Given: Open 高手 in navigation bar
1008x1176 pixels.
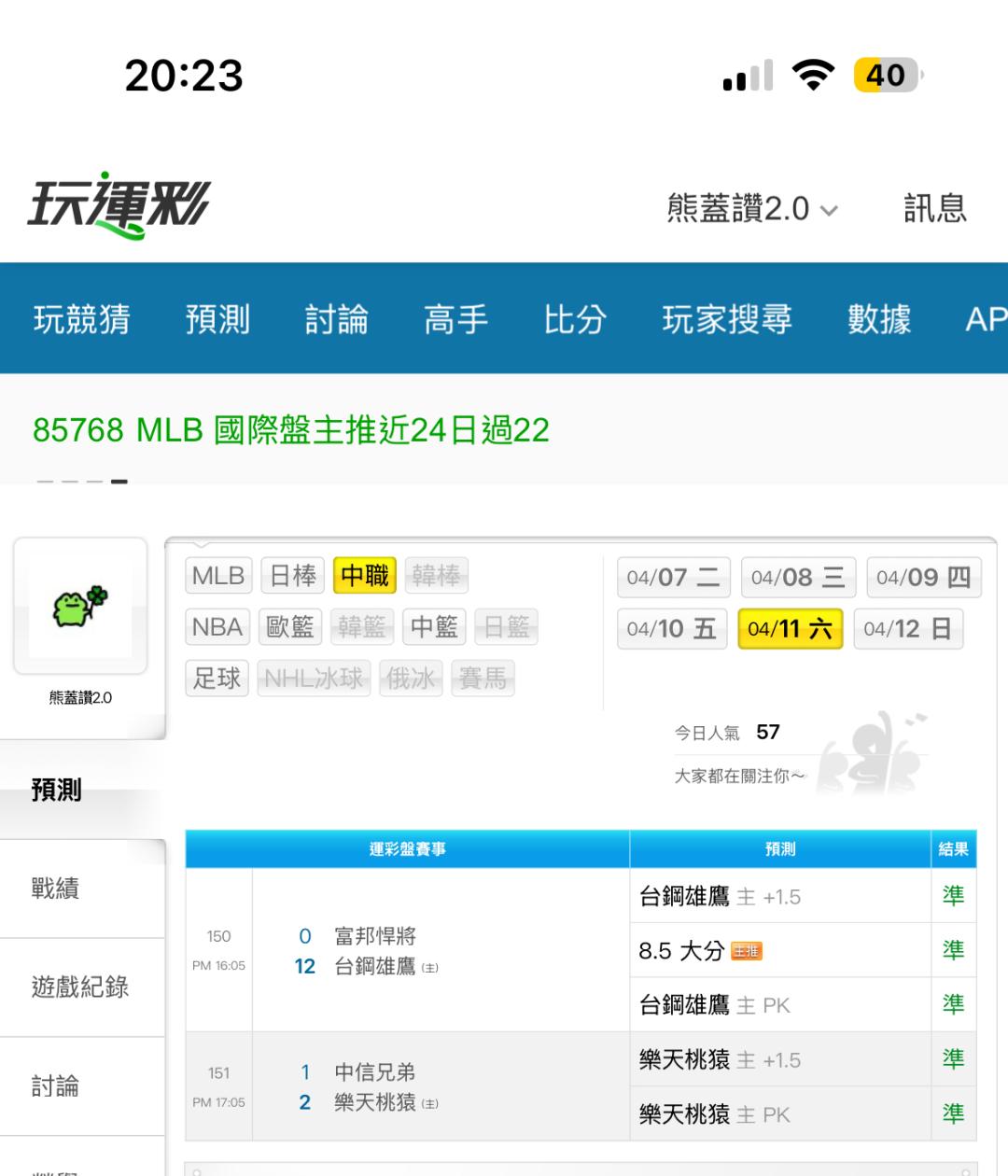Looking at the screenshot, I should pyautogui.click(x=455, y=319).
